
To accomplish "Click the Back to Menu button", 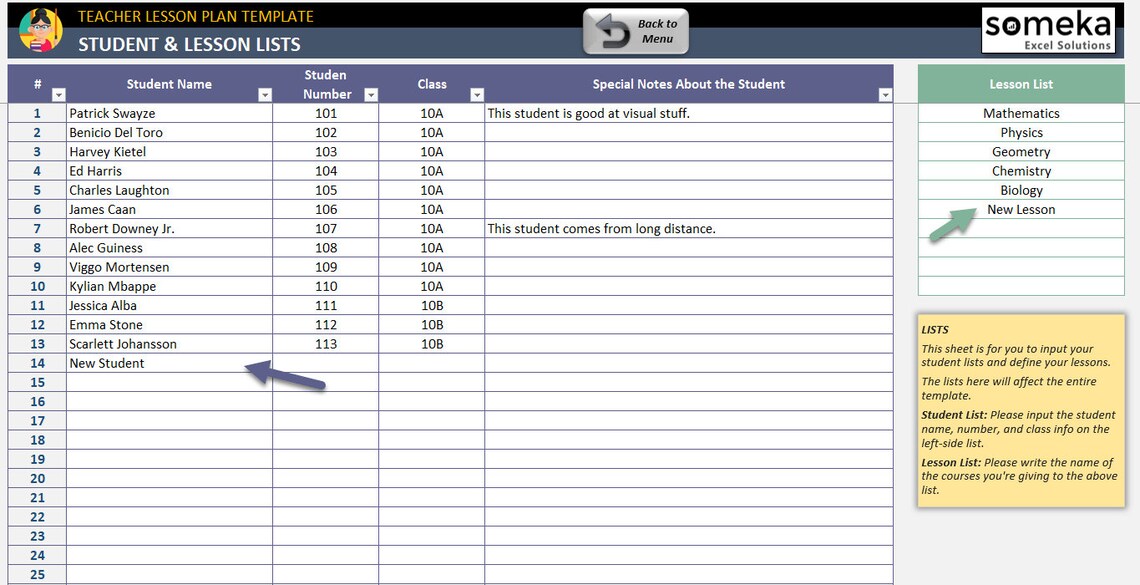I will tap(635, 31).
